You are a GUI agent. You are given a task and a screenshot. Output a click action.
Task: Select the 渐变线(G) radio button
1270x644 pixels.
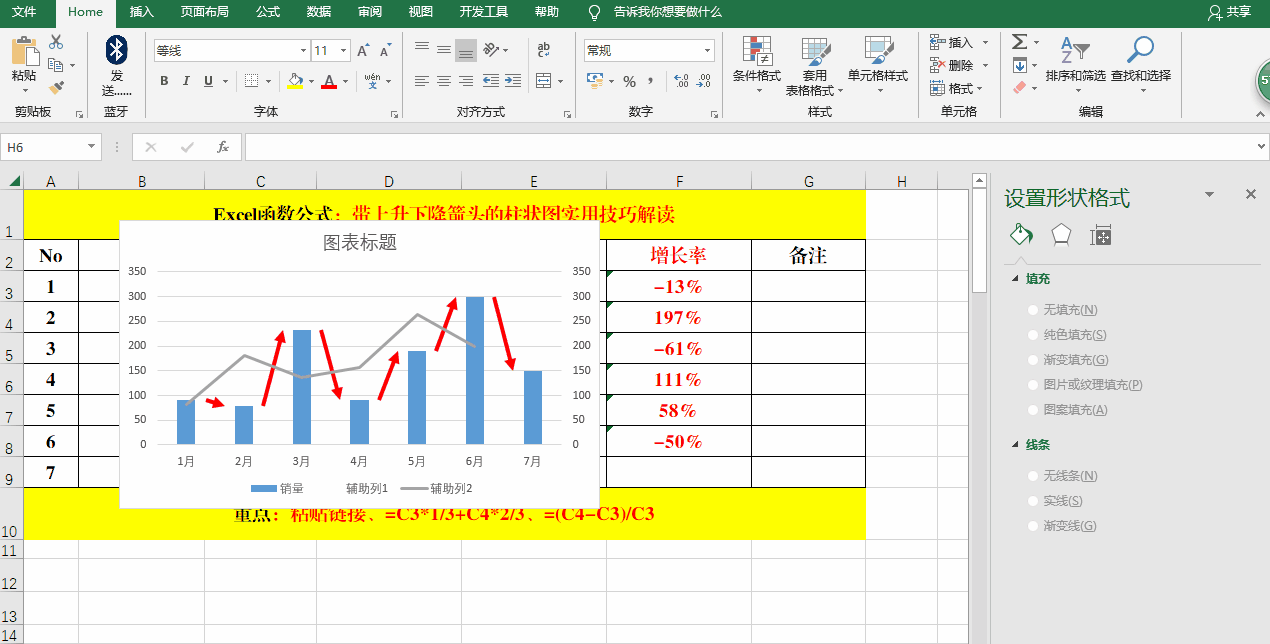(1034, 526)
